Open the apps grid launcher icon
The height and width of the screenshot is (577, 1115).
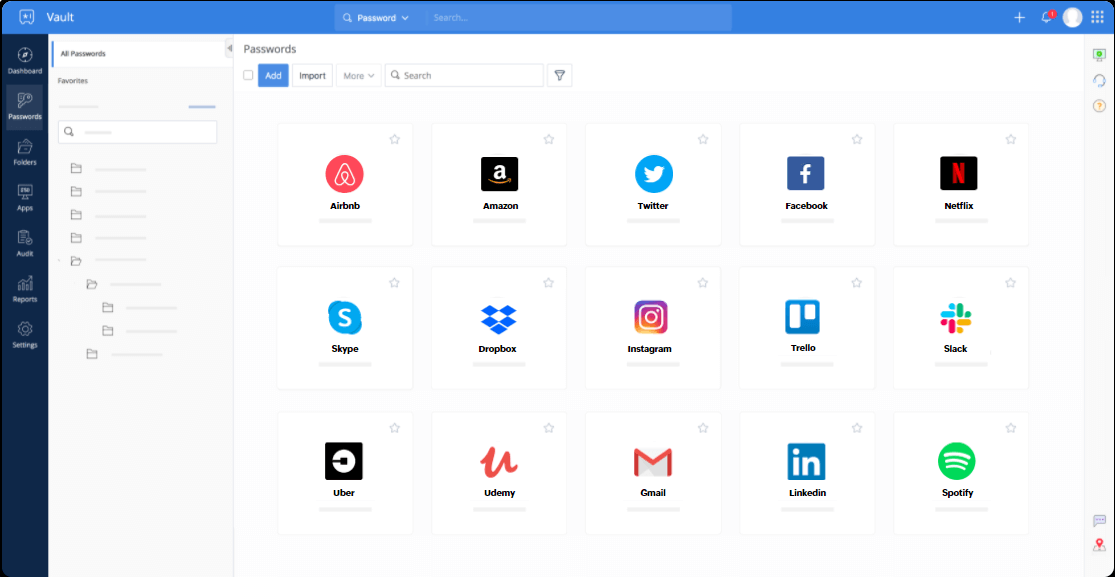tap(1097, 17)
